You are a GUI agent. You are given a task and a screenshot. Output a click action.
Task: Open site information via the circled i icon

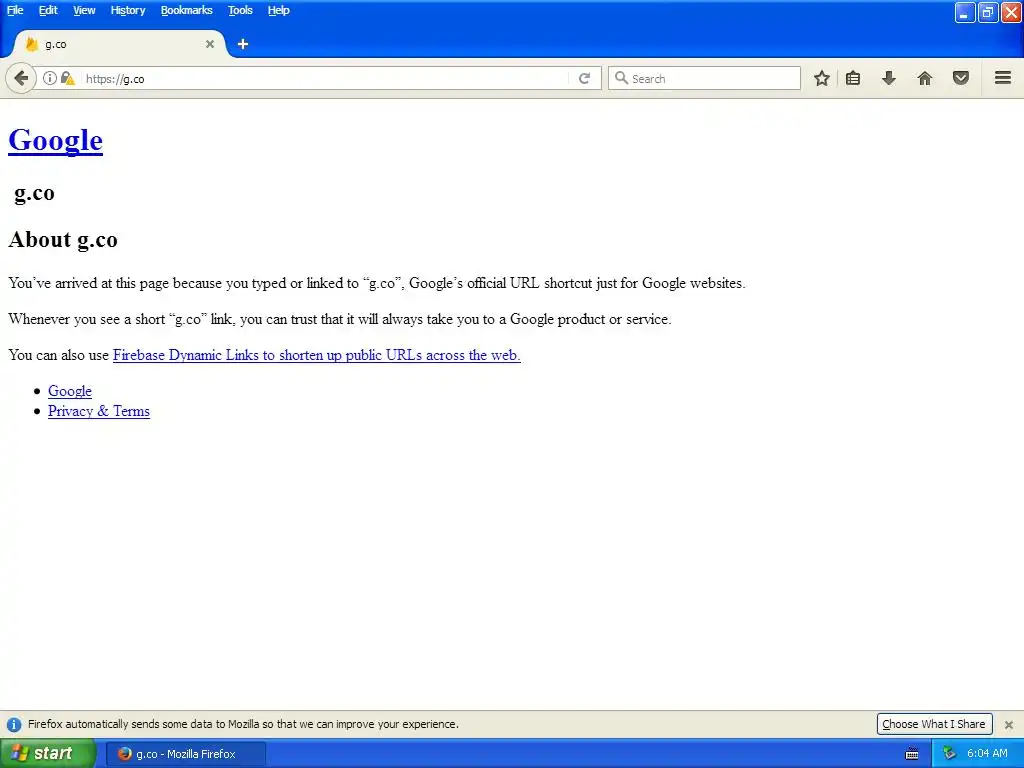(x=50, y=78)
